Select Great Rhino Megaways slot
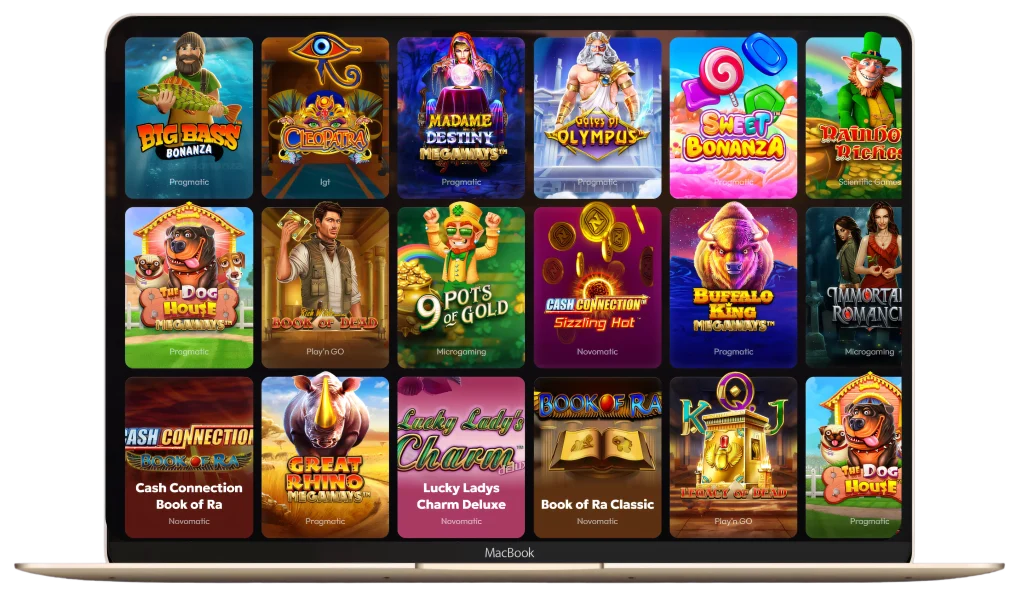 pyautogui.click(x=325, y=457)
